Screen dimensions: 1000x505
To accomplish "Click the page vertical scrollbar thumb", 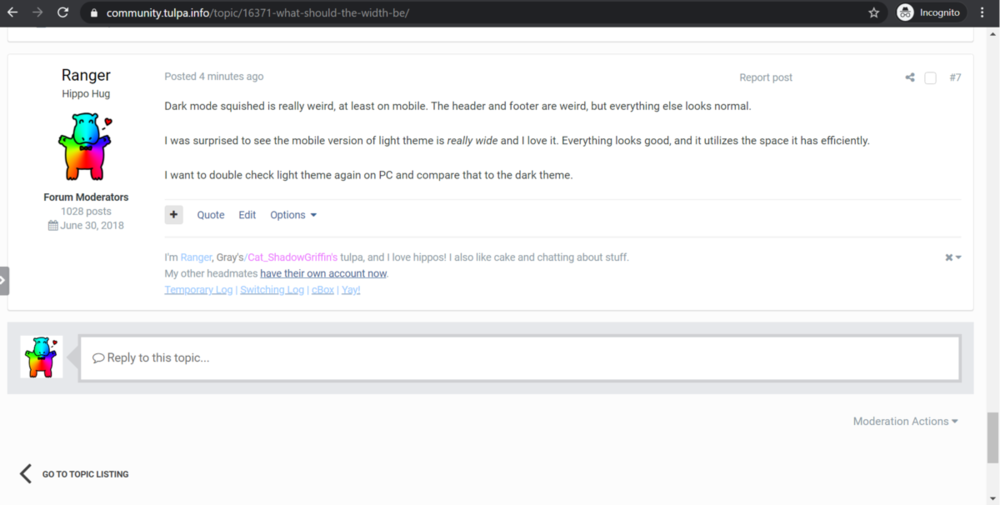I will pyautogui.click(x=992, y=437).
